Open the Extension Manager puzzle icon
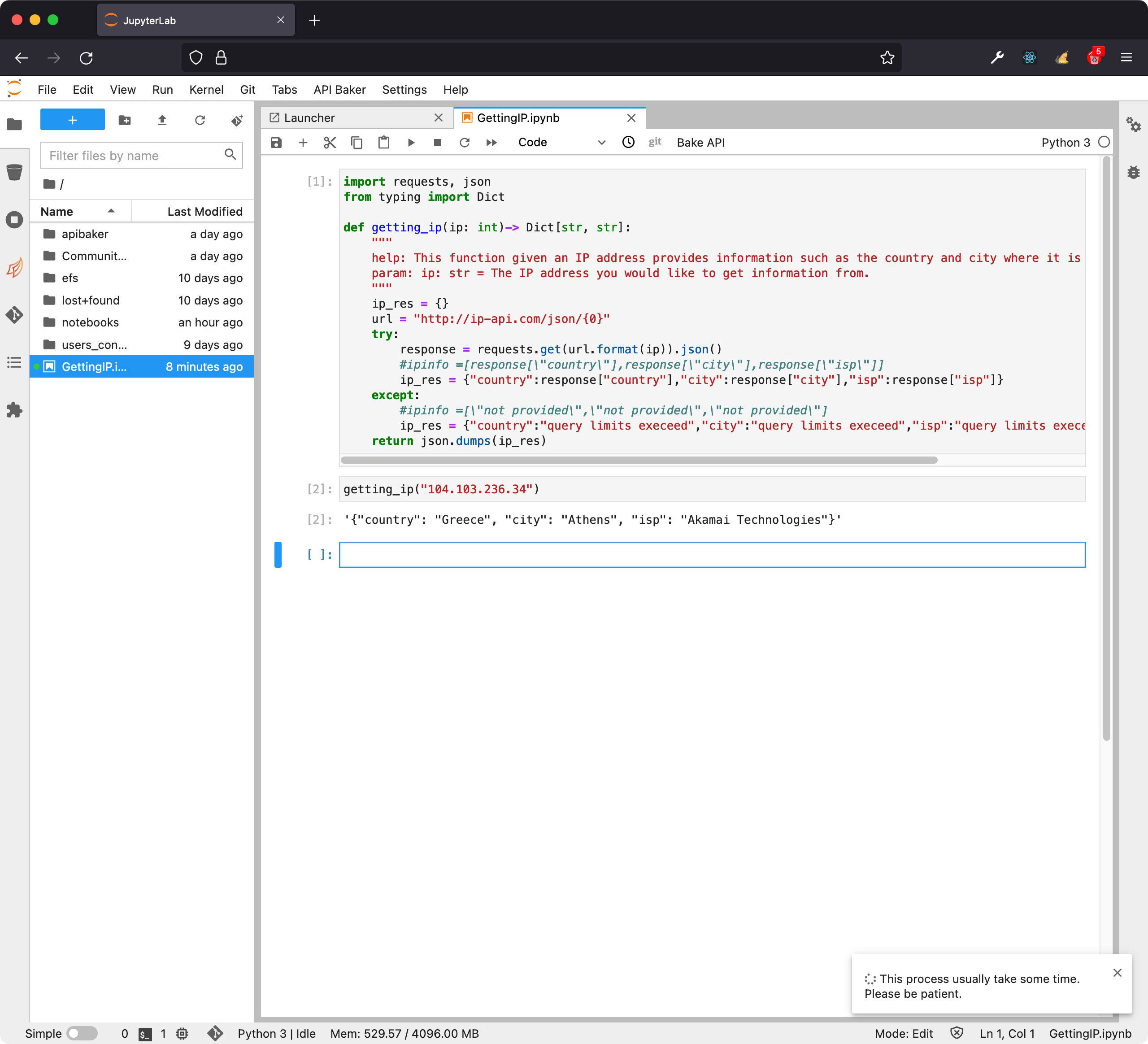The width and height of the screenshot is (1148, 1044). [14, 409]
